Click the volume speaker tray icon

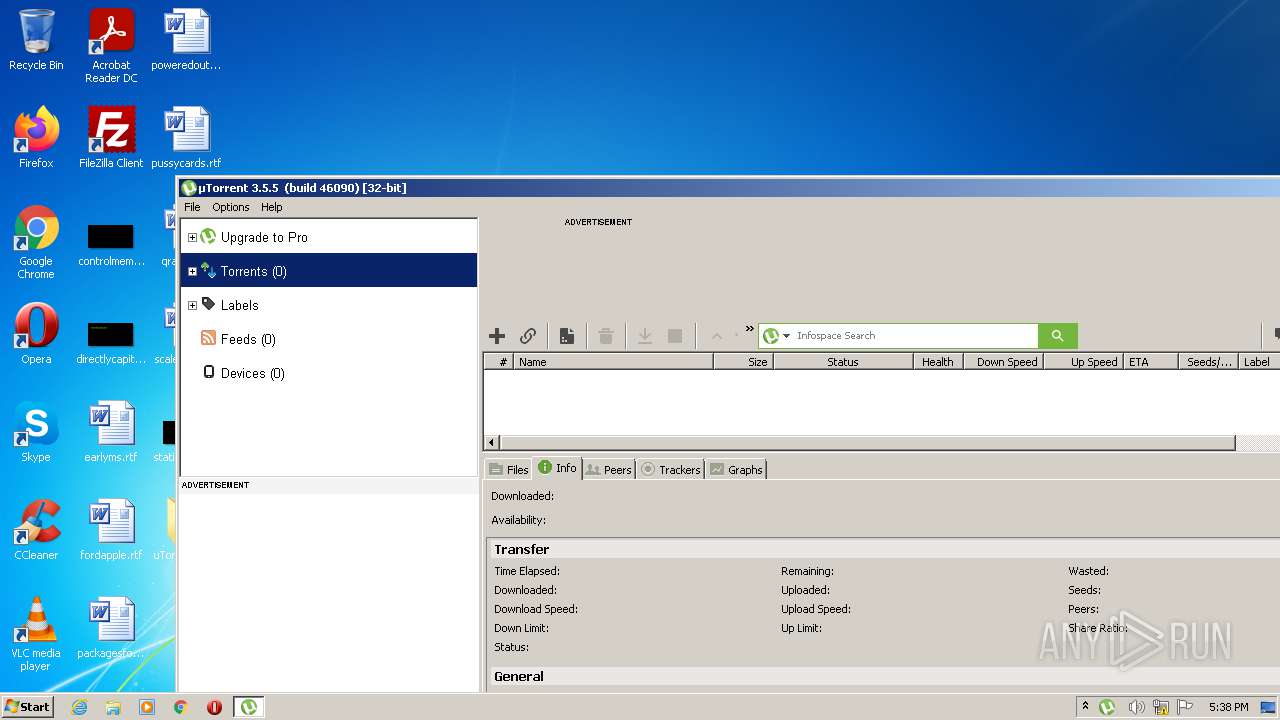[x=1136, y=707]
